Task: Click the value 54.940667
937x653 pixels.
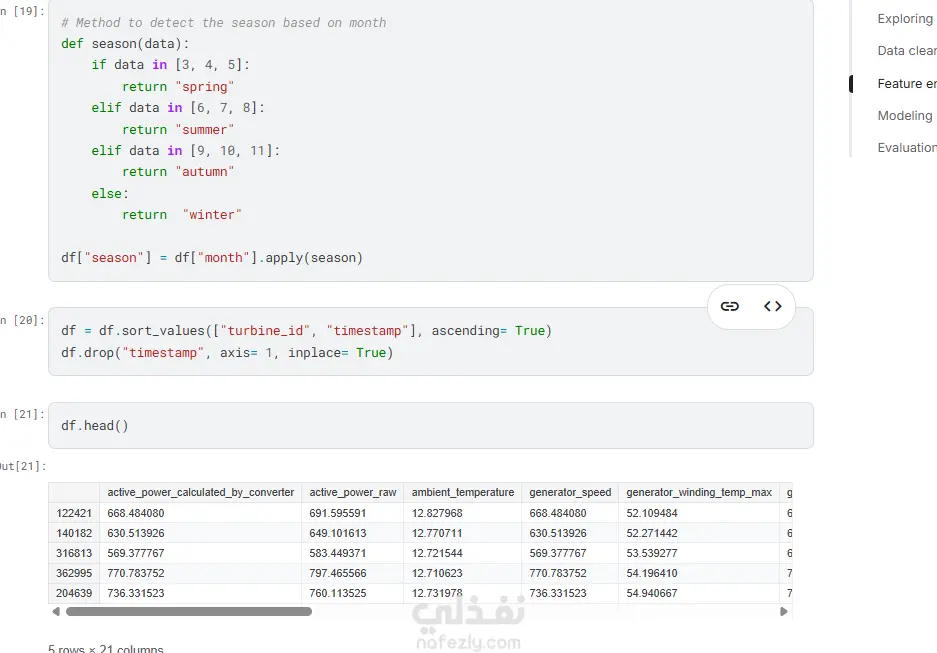Action: 651,593
